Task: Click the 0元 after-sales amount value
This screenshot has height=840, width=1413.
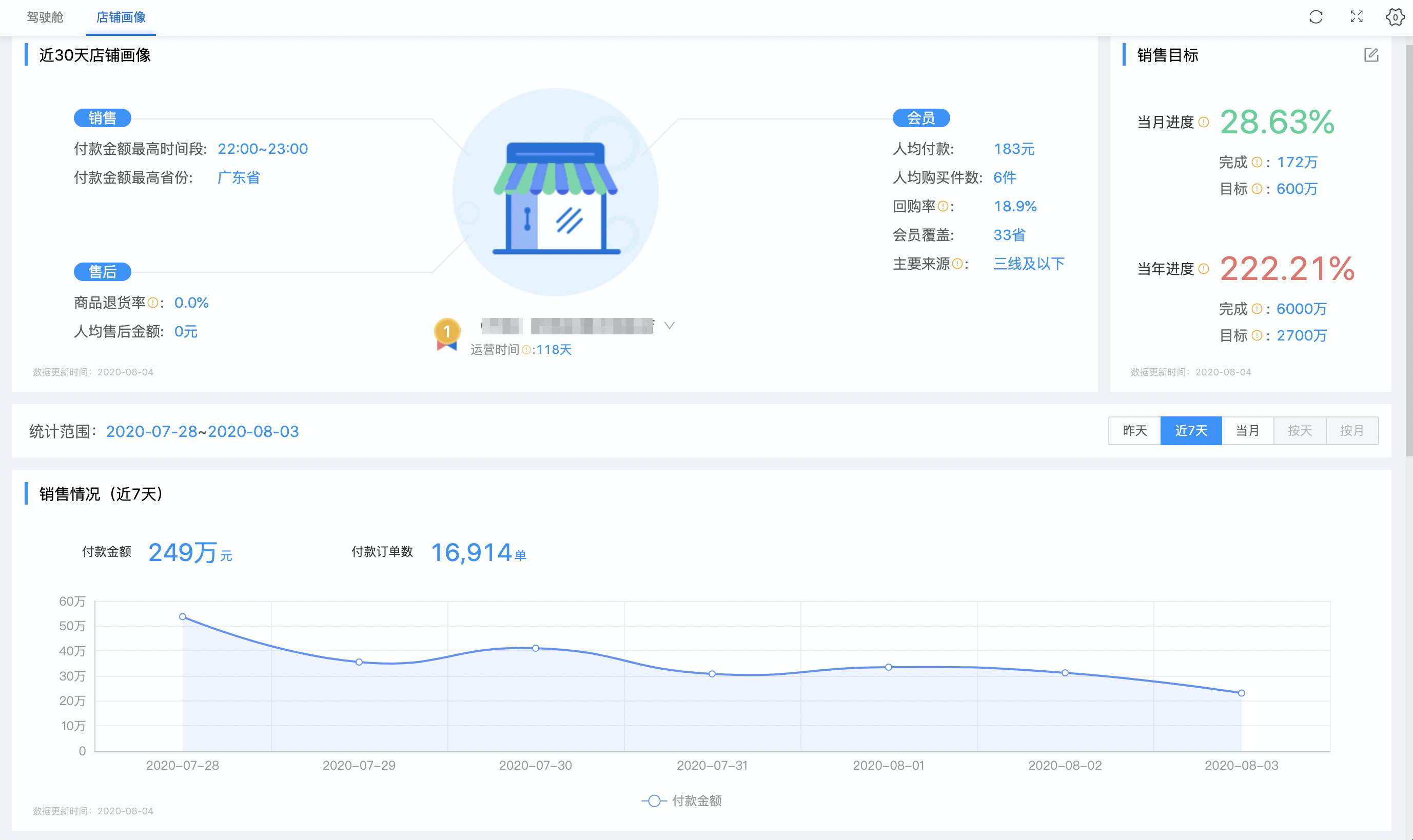Action: pyautogui.click(x=186, y=332)
